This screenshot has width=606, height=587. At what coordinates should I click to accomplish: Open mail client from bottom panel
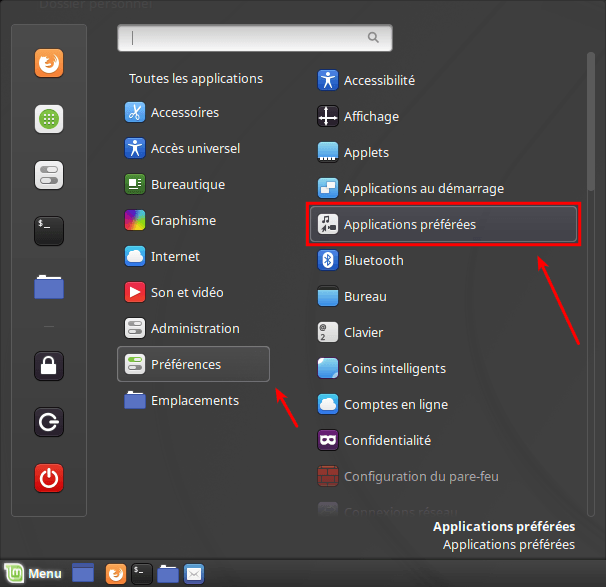[194, 573]
